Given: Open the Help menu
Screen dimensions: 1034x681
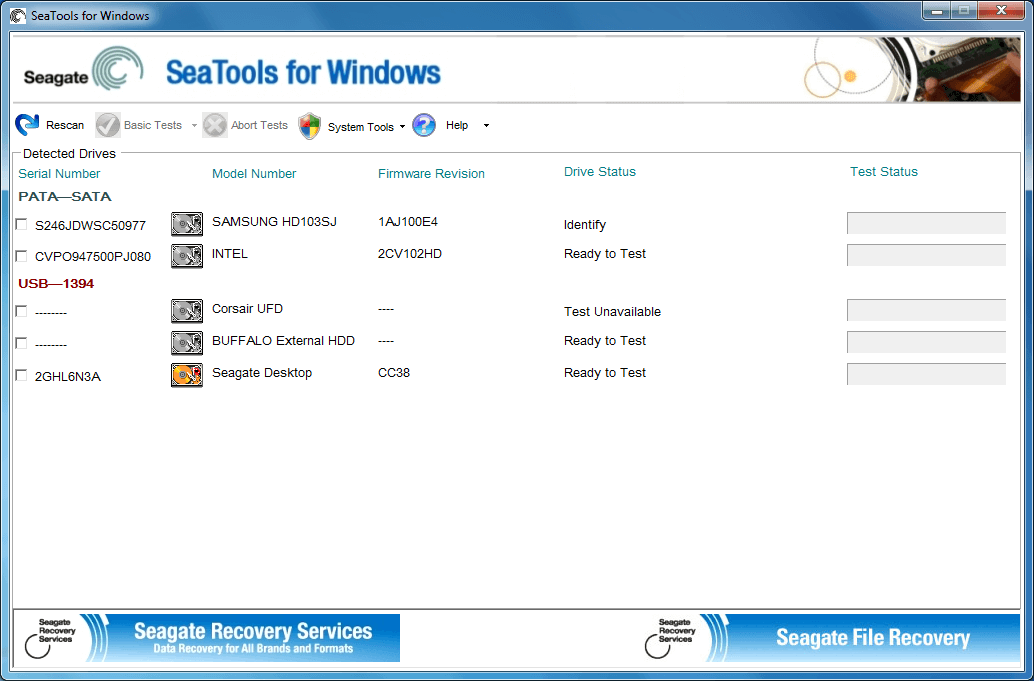Looking at the screenshot, I should (455, 125).
